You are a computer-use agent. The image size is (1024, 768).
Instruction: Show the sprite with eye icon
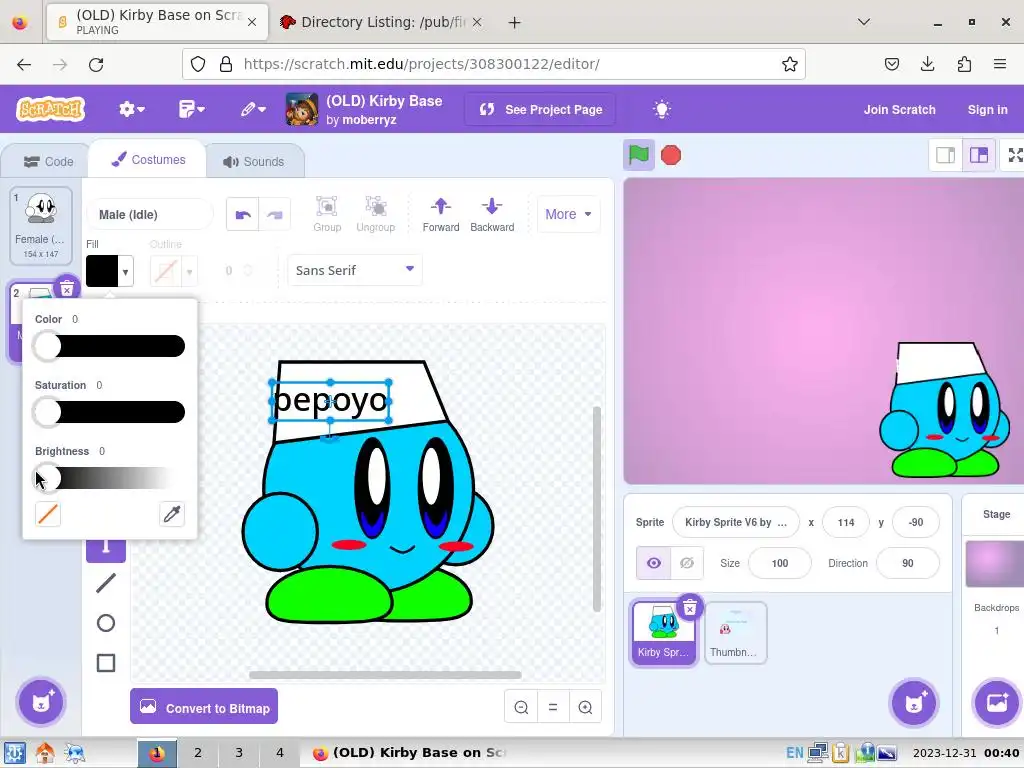tap(654, 563)
